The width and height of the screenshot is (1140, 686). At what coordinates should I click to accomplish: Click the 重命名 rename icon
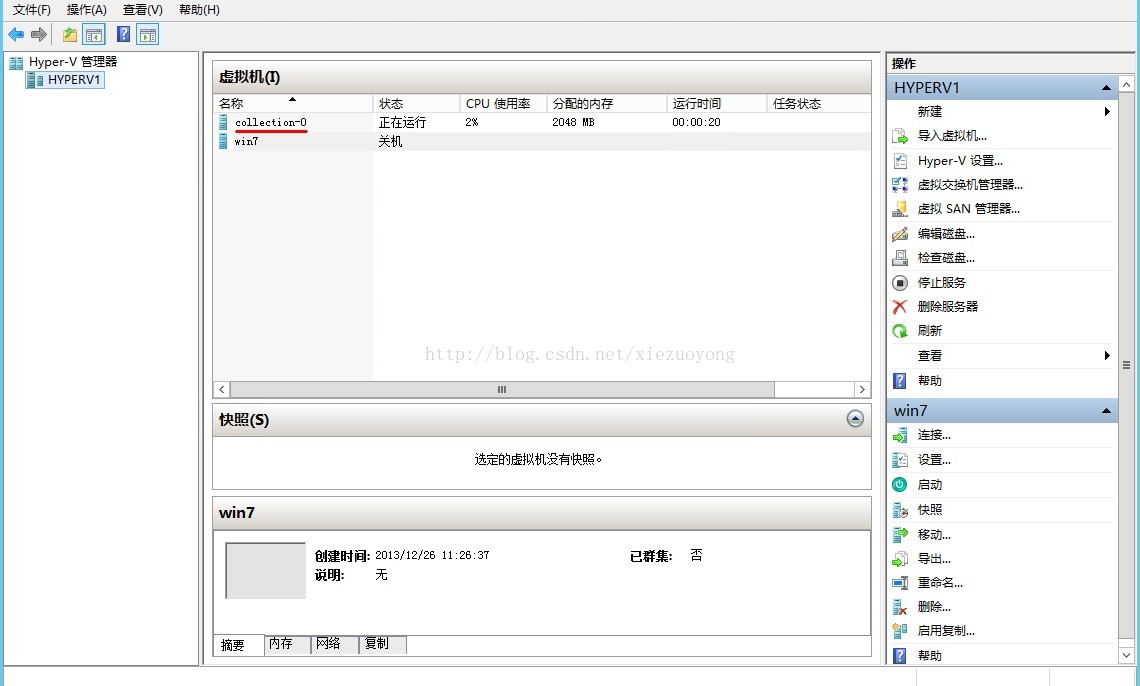point(900,583)
